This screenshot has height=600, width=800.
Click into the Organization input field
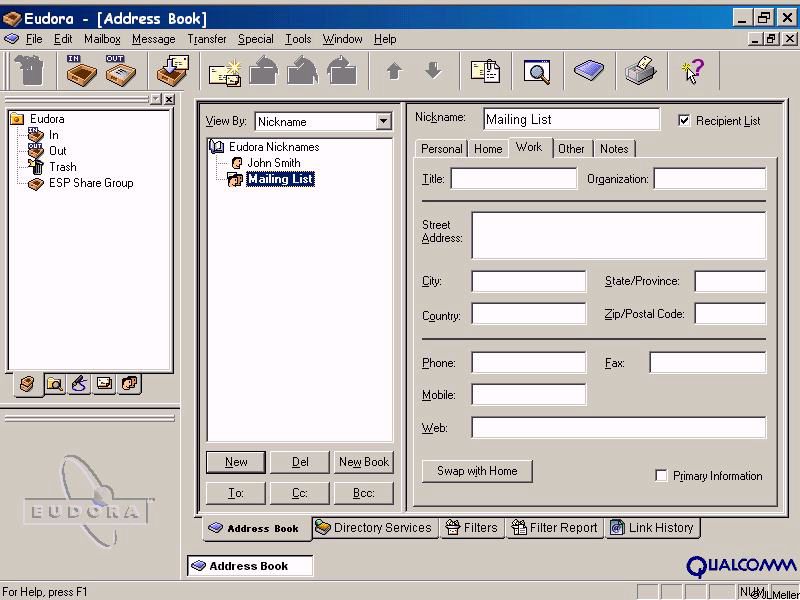710,179
